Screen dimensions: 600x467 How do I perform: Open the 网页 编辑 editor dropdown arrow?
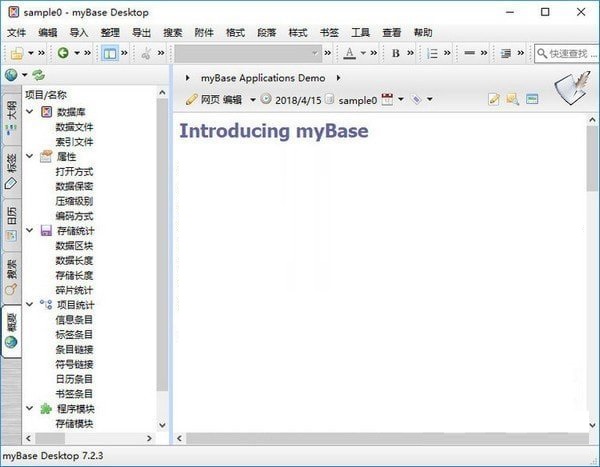(x=253, y=100)
